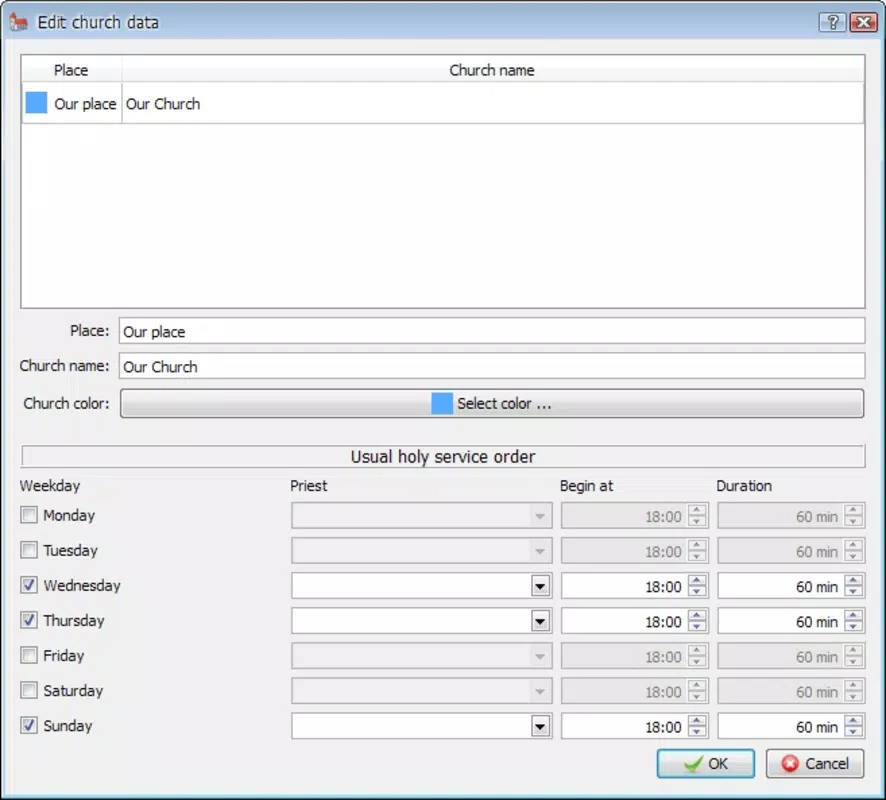Screen dimensions: 886x800
Task: Click the church icon in title bar
Action: [19, 22]
